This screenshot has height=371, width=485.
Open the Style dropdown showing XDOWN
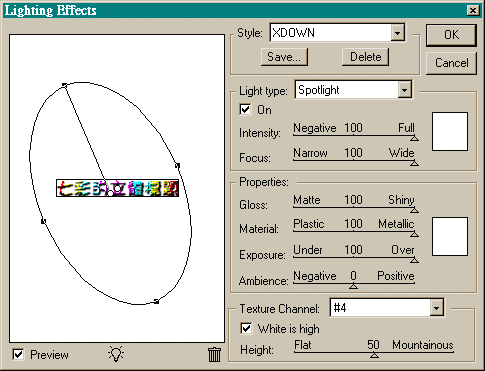pos(397,33)
